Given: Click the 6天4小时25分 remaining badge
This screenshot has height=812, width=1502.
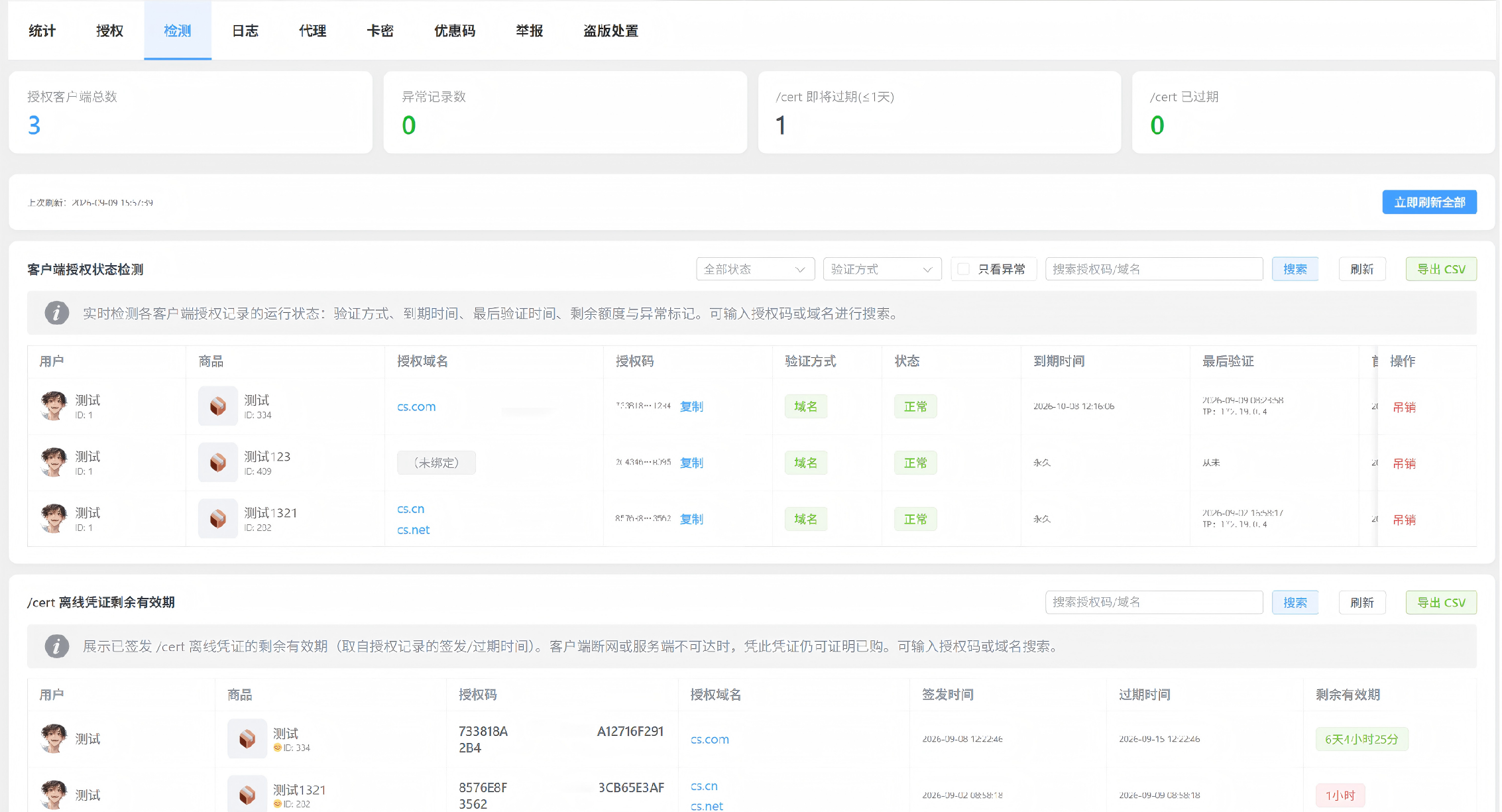Looking at the screenshot, I should point(1361,739).
